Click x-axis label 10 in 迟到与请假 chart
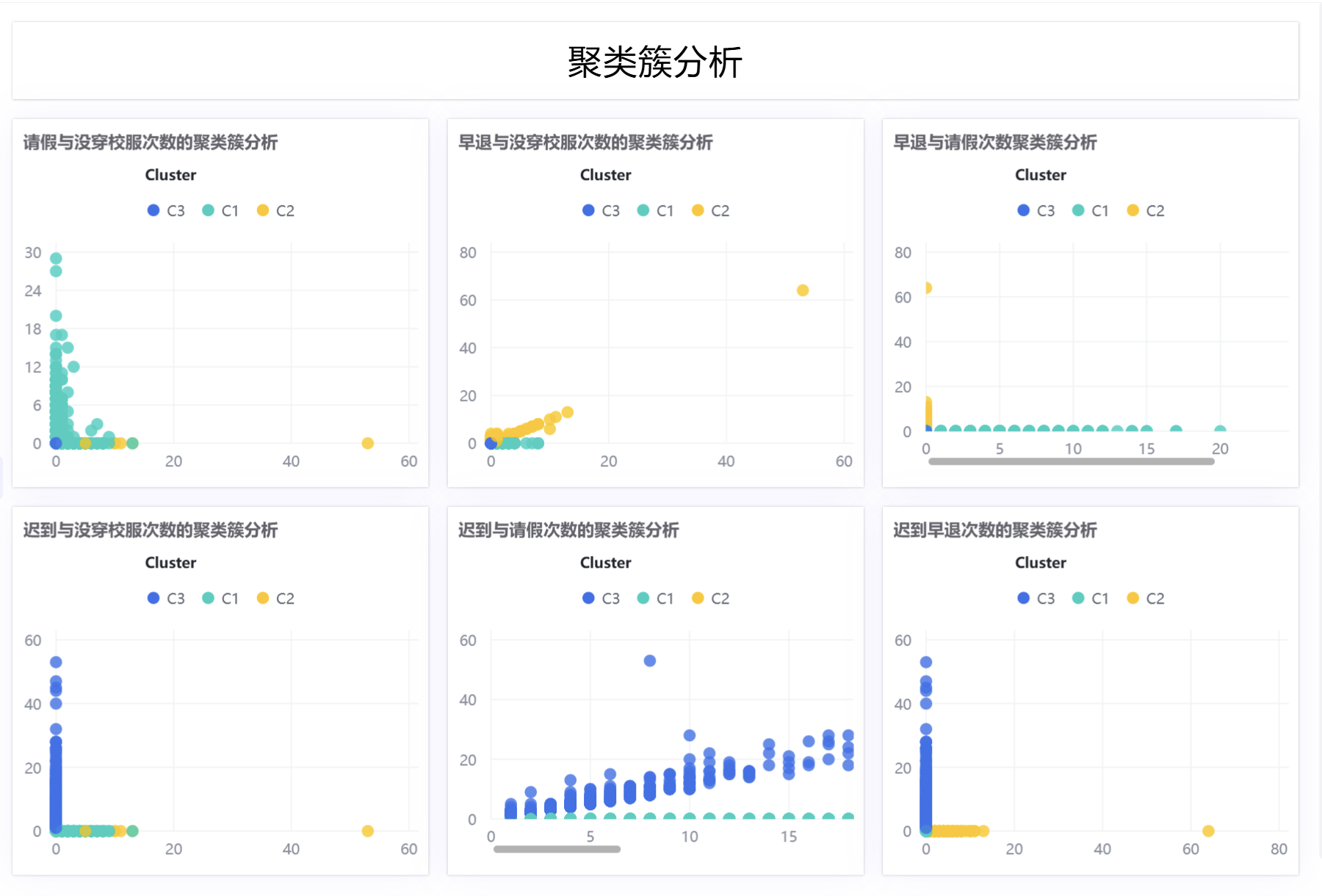 point(689,837)
